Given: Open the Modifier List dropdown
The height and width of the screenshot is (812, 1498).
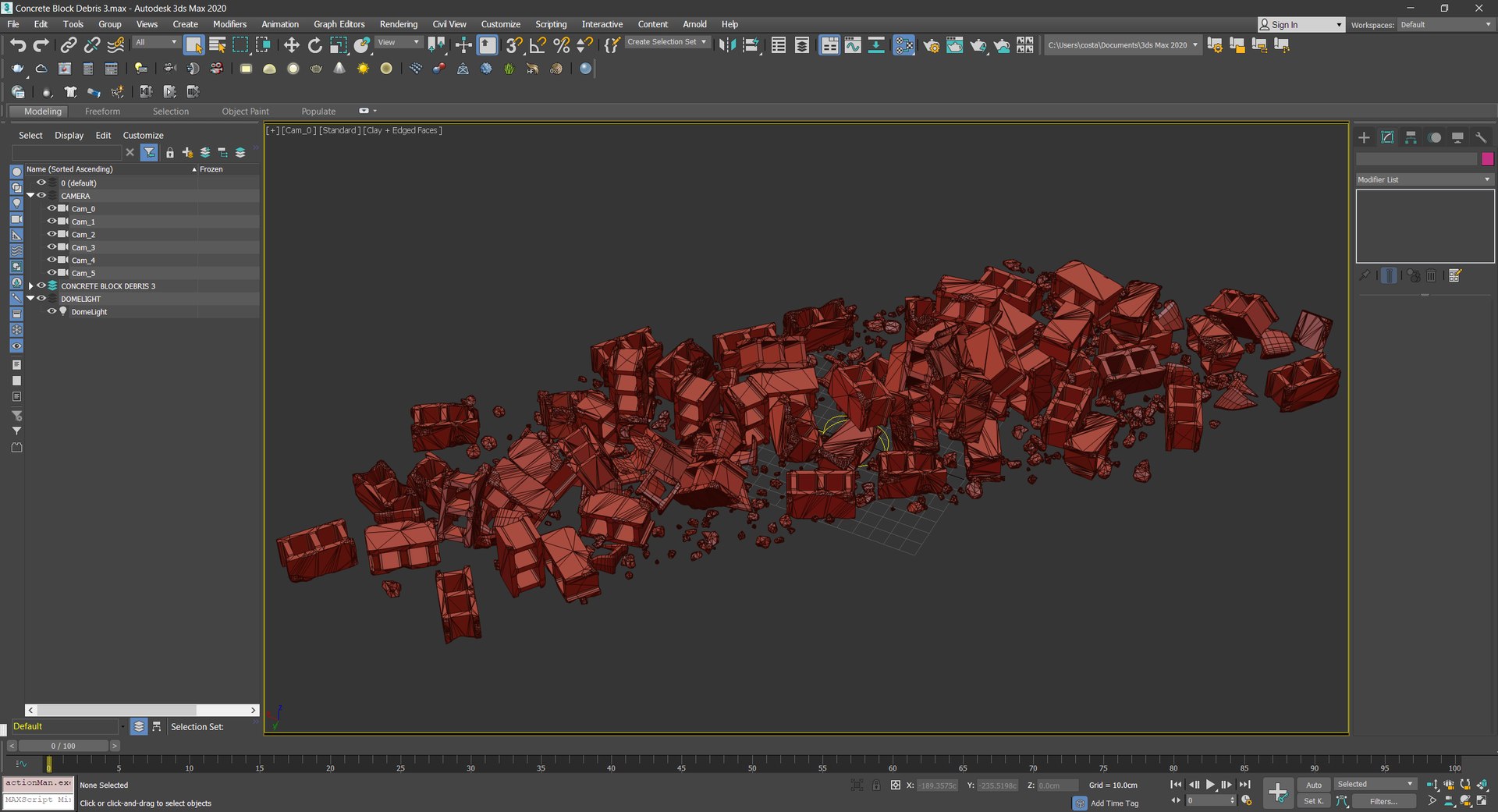Looking at the screenshot, I should (1425, 179).
